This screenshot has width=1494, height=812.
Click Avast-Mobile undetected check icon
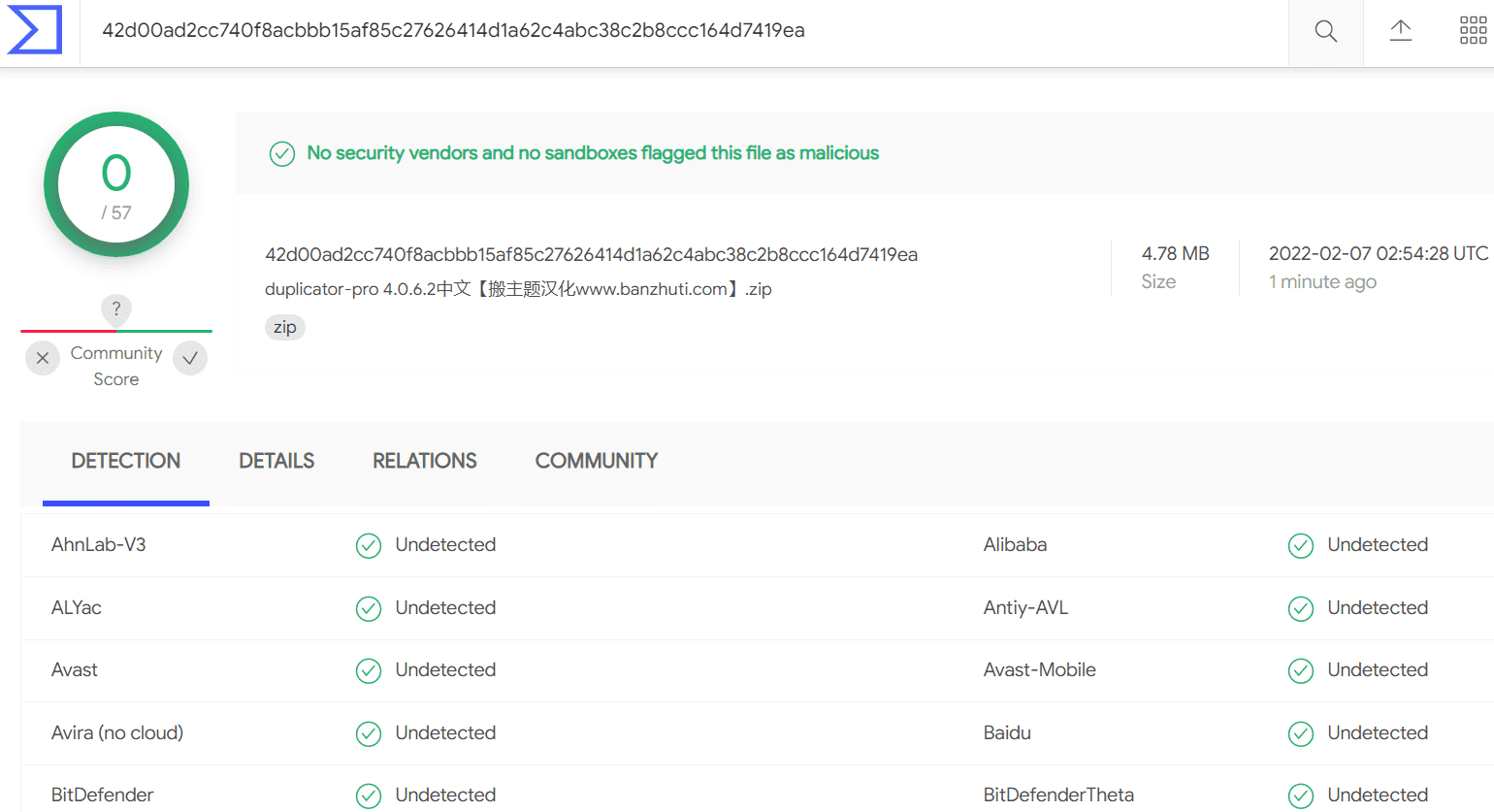1301,671
